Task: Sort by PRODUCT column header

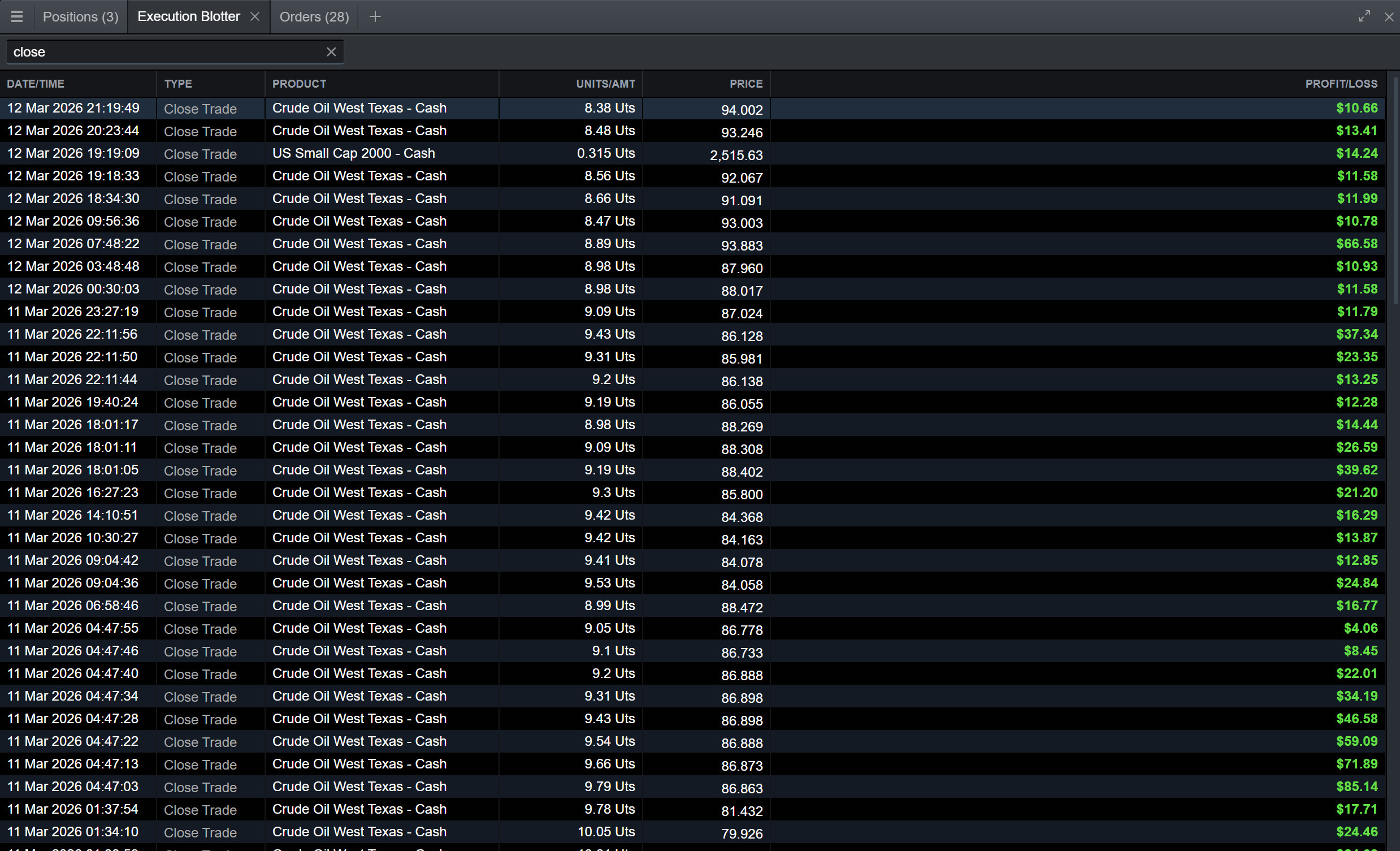Action: point(300,84)
